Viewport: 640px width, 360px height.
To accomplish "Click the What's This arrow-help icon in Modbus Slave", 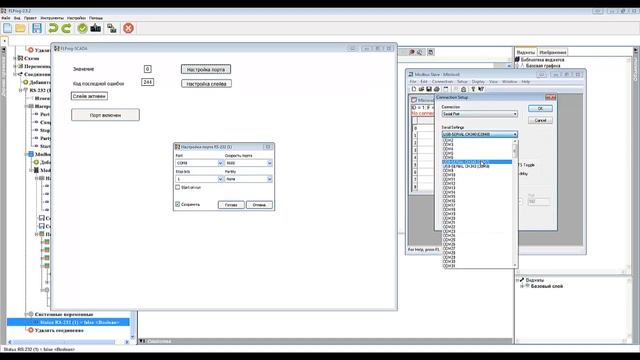I will click(481, 89).
